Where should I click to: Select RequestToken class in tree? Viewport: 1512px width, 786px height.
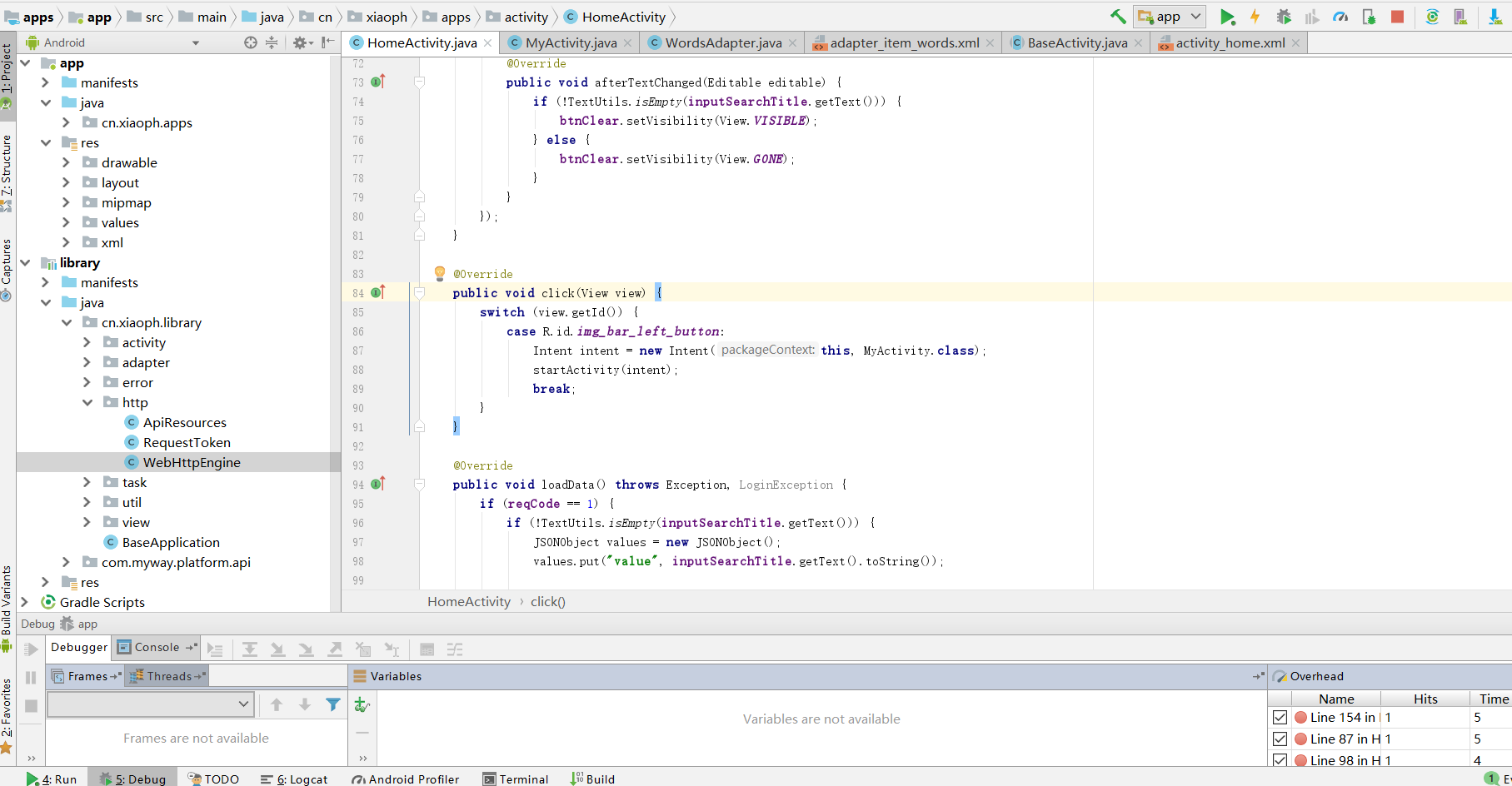coord(187,442)
